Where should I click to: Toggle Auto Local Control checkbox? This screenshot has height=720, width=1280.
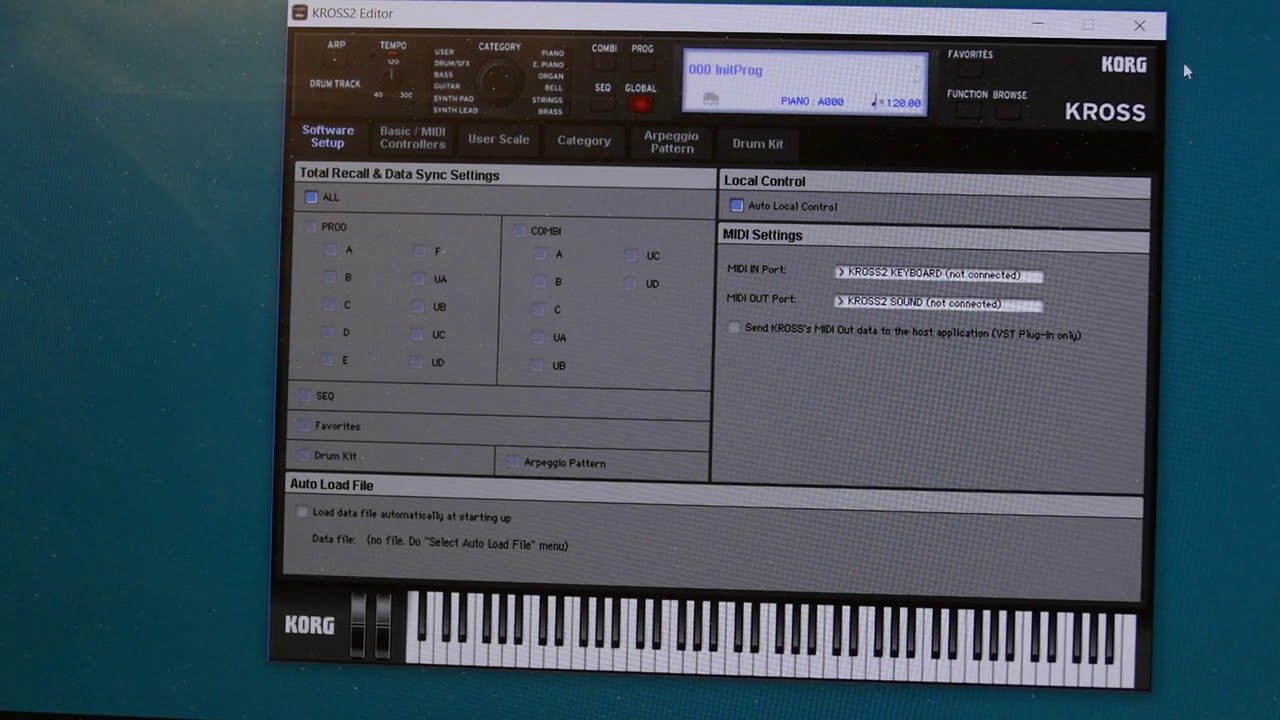(x=737, y=205)
